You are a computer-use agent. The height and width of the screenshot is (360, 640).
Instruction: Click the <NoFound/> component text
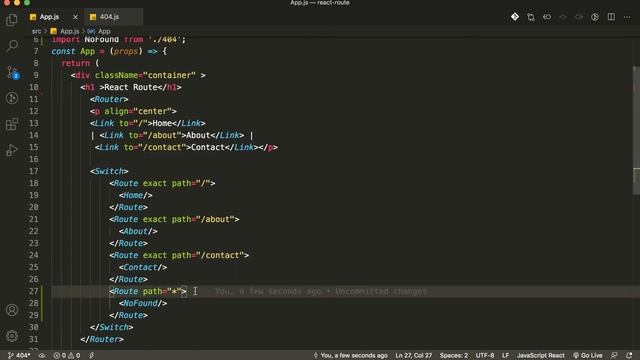pos(143,303)
